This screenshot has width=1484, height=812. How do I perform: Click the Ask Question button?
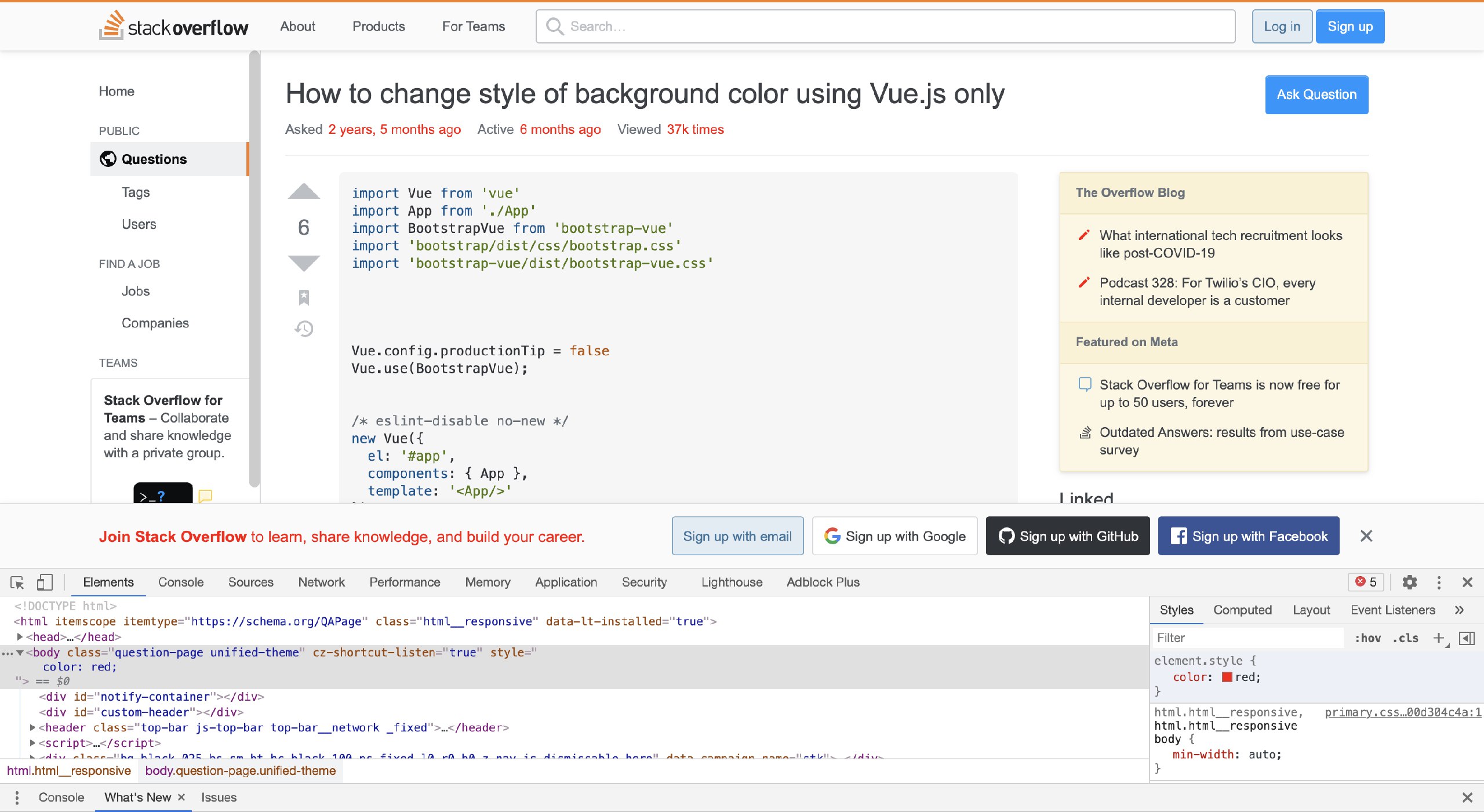click(x=1316, y=94)
